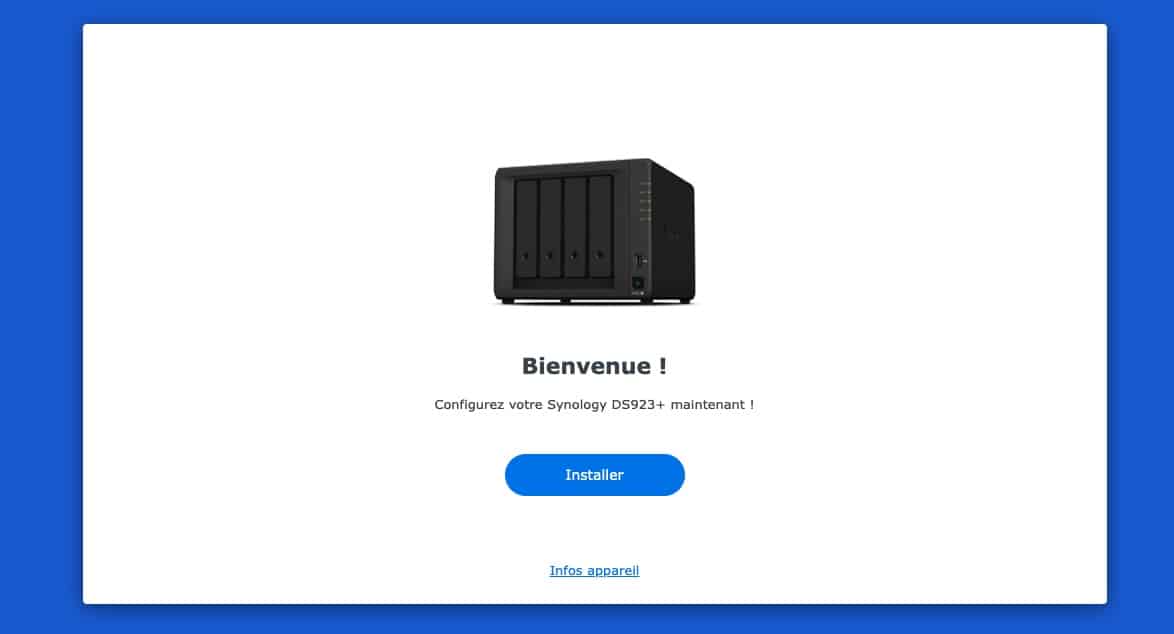The width and height of the screenshot is (1174, 634).
Task: Click the first drive bay on NAS image
Action: coord(526,229)
